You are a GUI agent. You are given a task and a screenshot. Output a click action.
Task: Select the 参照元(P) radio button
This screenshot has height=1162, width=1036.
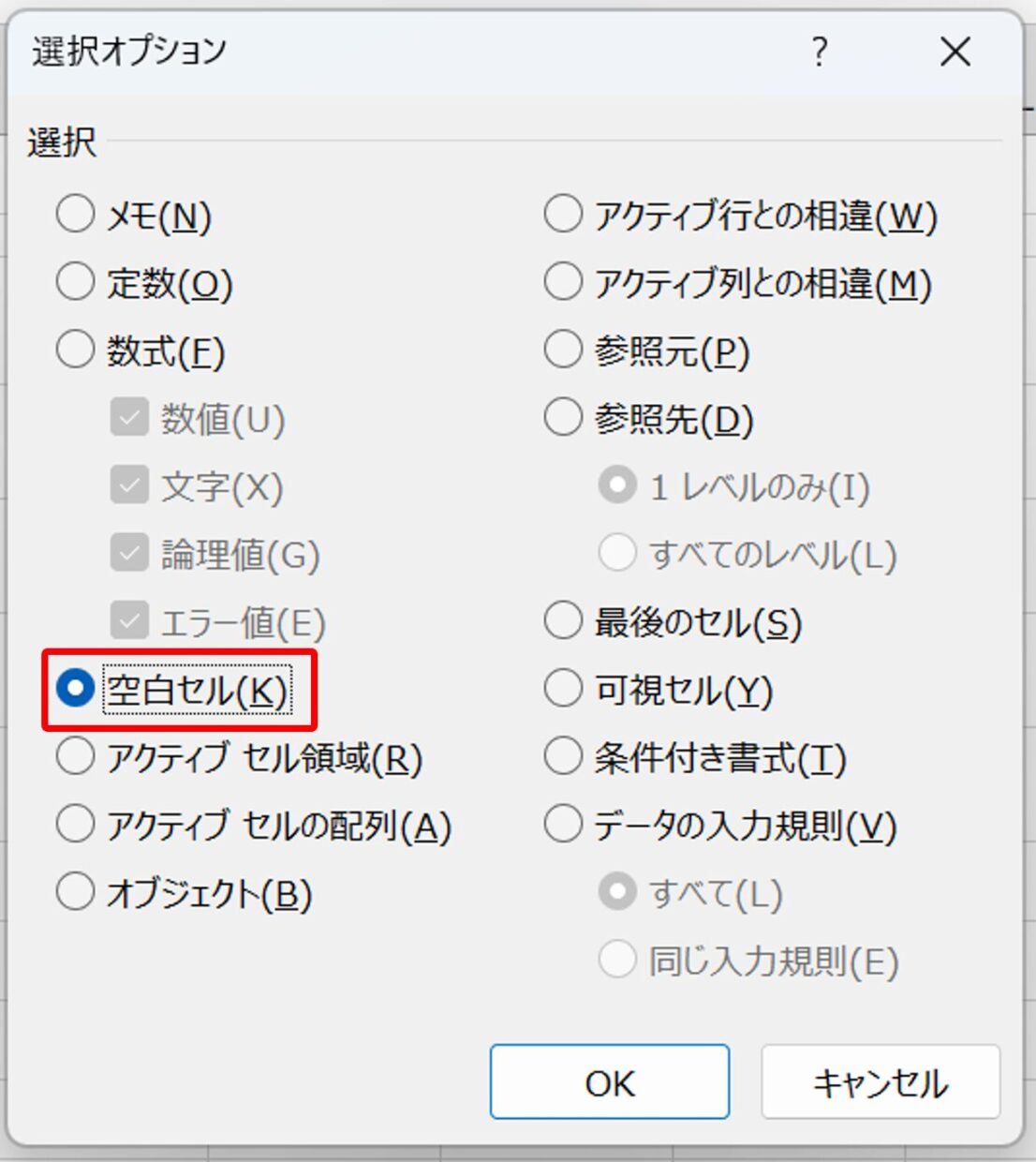[x=563, y=350]
